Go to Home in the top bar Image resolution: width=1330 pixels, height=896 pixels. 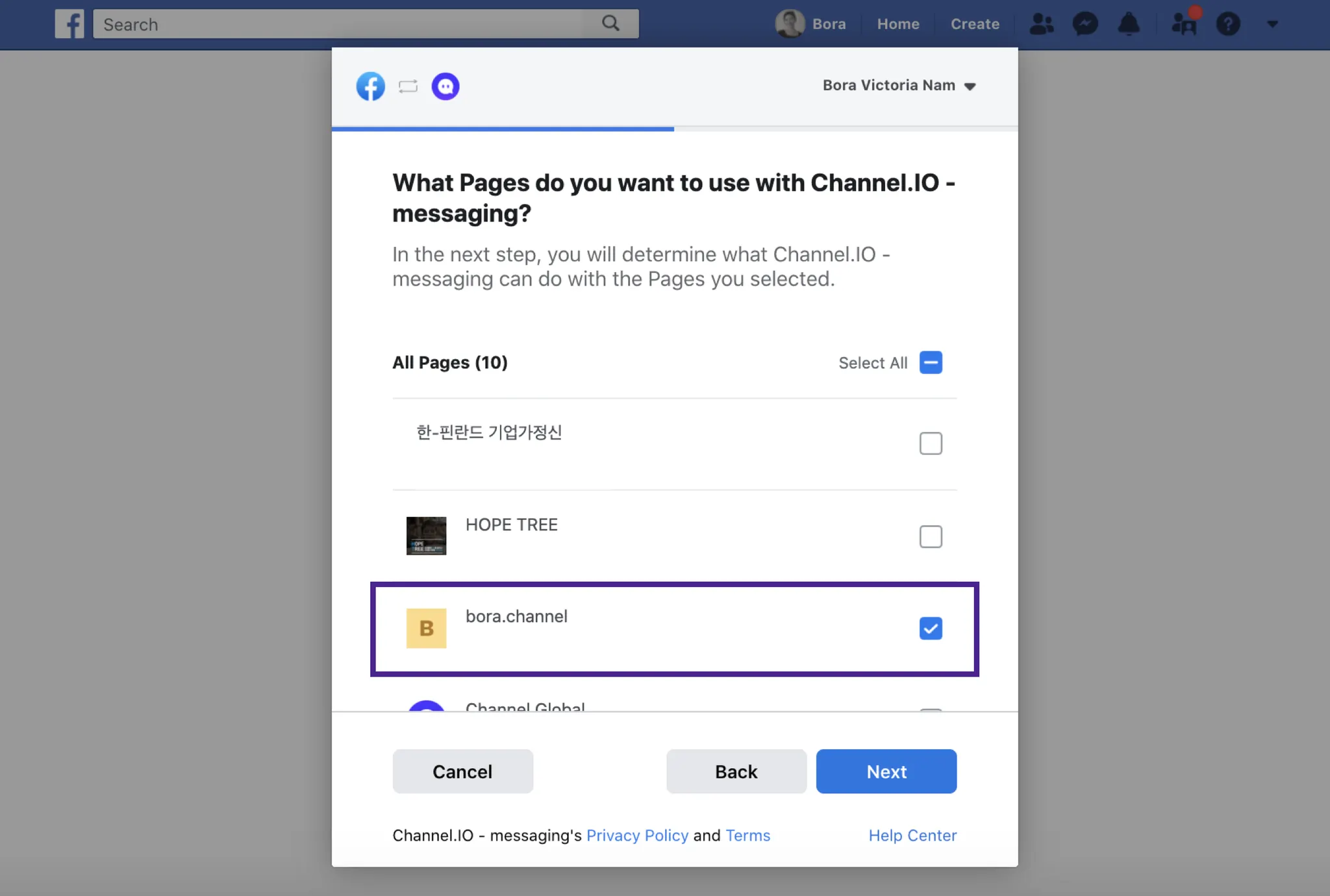point(898,24)
